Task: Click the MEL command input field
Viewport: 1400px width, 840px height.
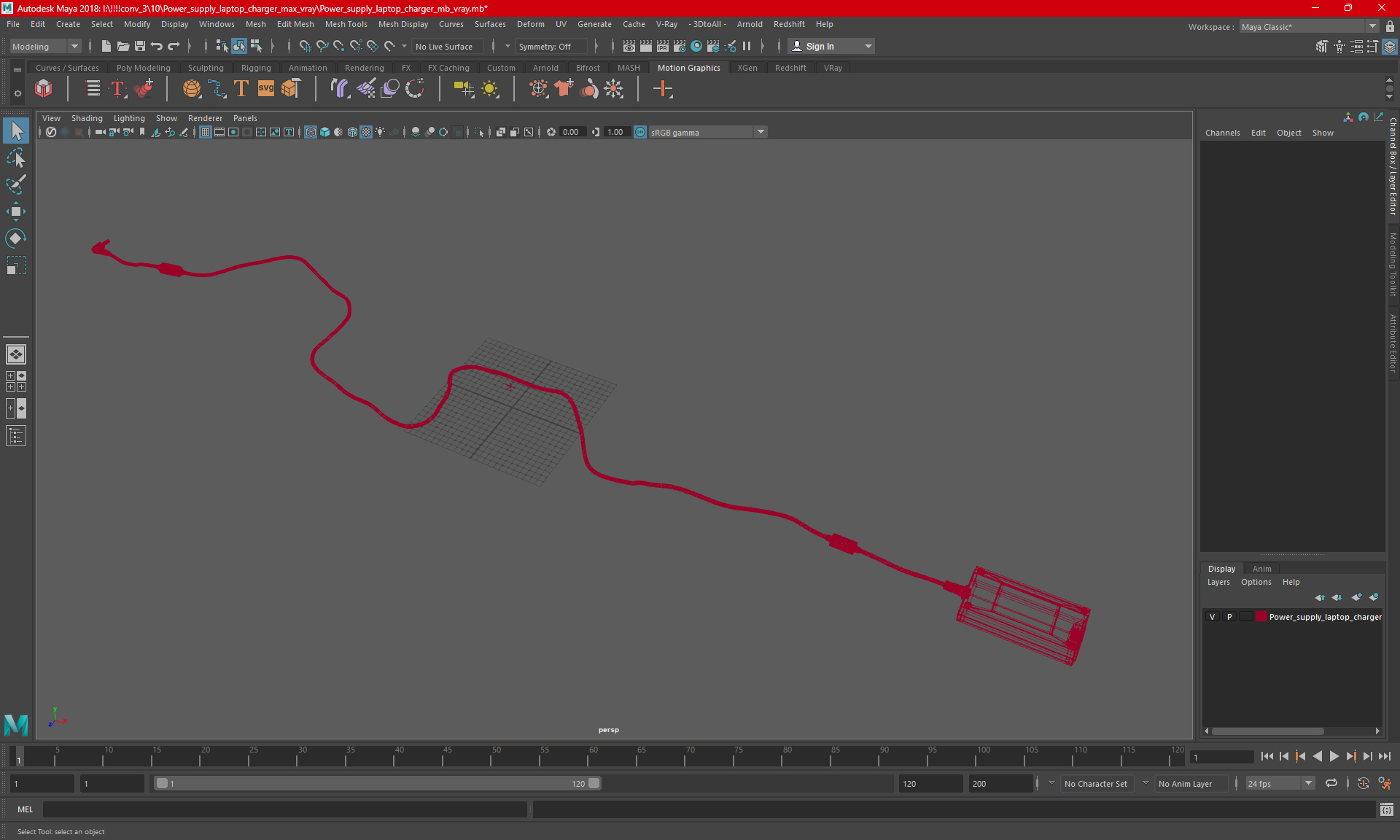Action: [284, 809]
